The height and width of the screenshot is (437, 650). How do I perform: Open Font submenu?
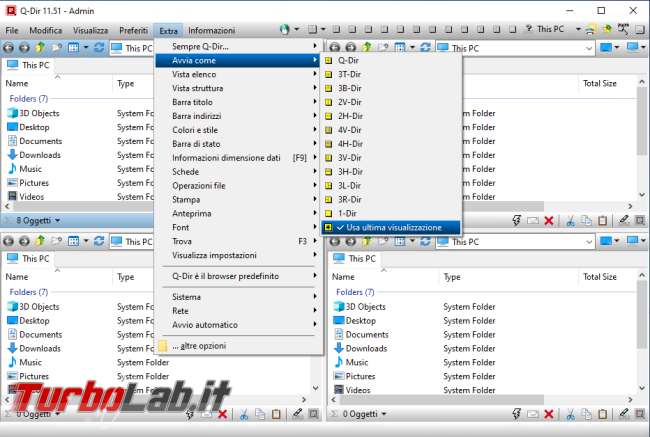click(x=238, y=227)
